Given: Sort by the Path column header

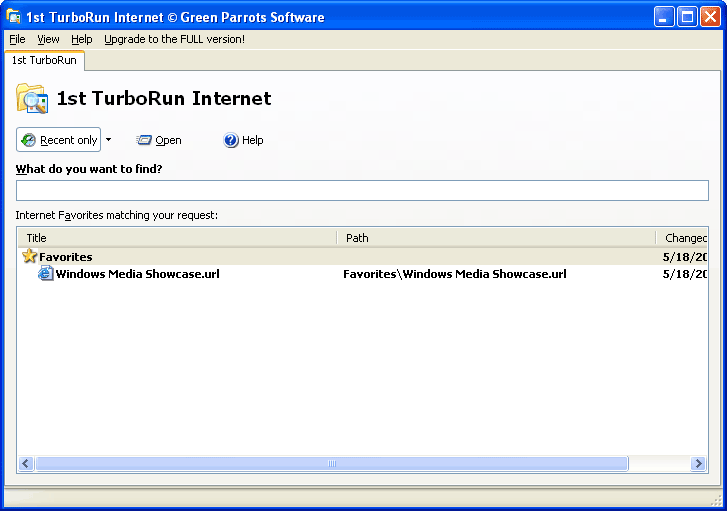Looking at the screenshot, I should point(496,238).
